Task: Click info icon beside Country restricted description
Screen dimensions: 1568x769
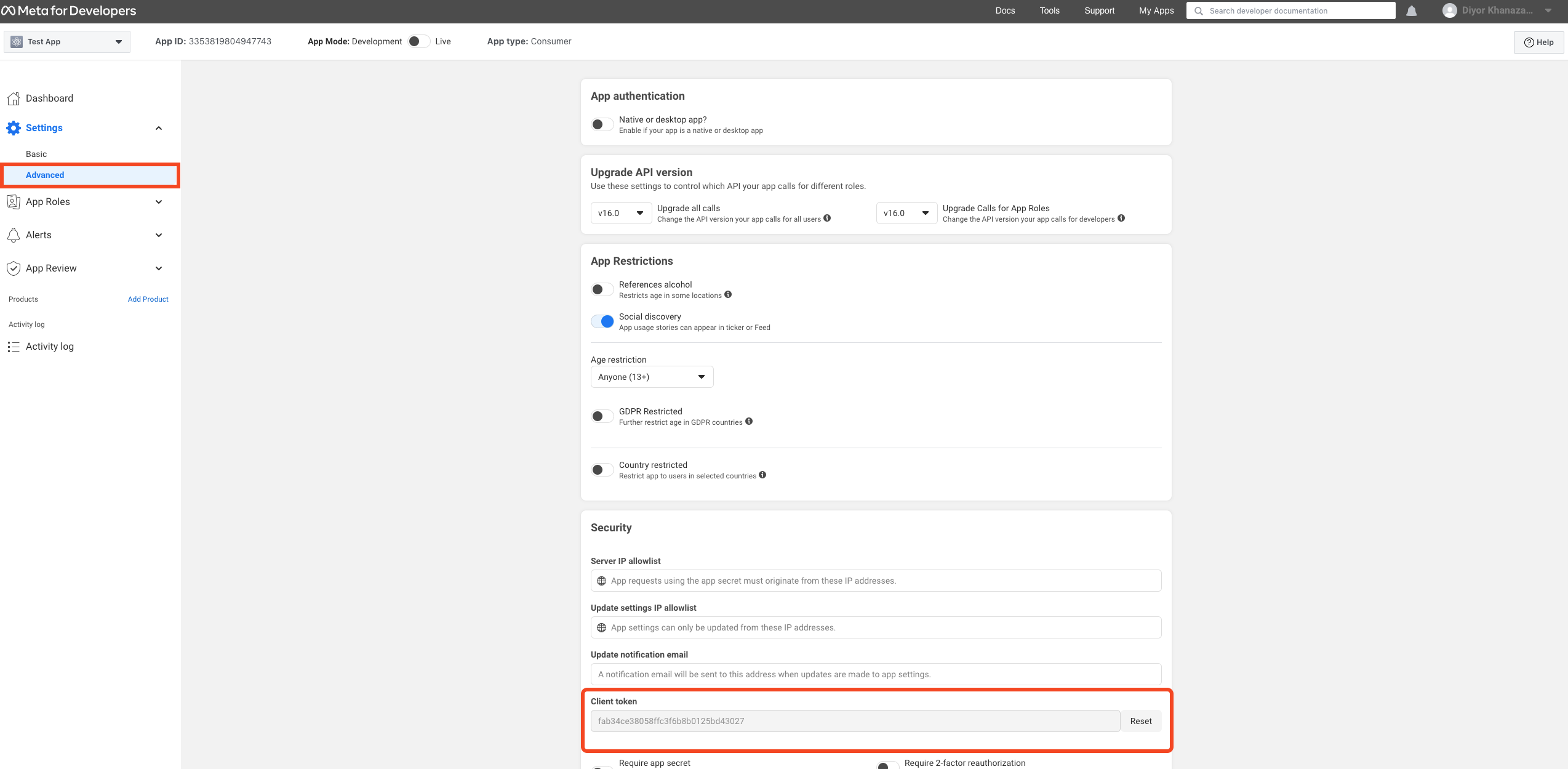Action: coord(762,475)
